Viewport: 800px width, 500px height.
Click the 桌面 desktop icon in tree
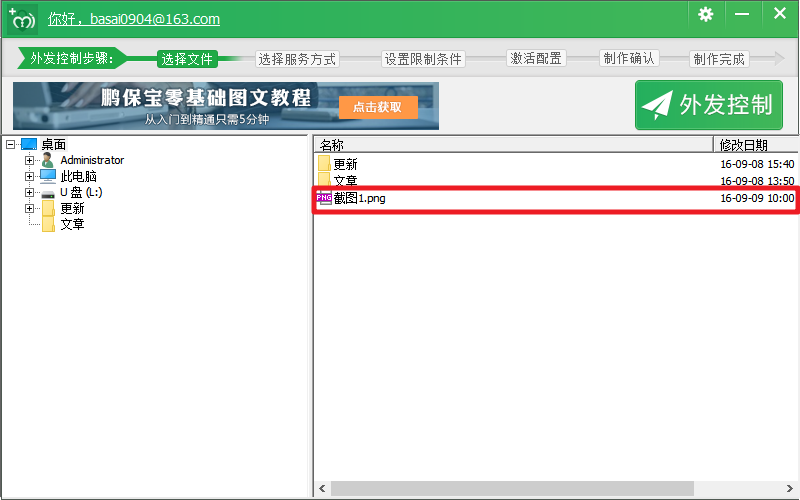click(29, 145)
